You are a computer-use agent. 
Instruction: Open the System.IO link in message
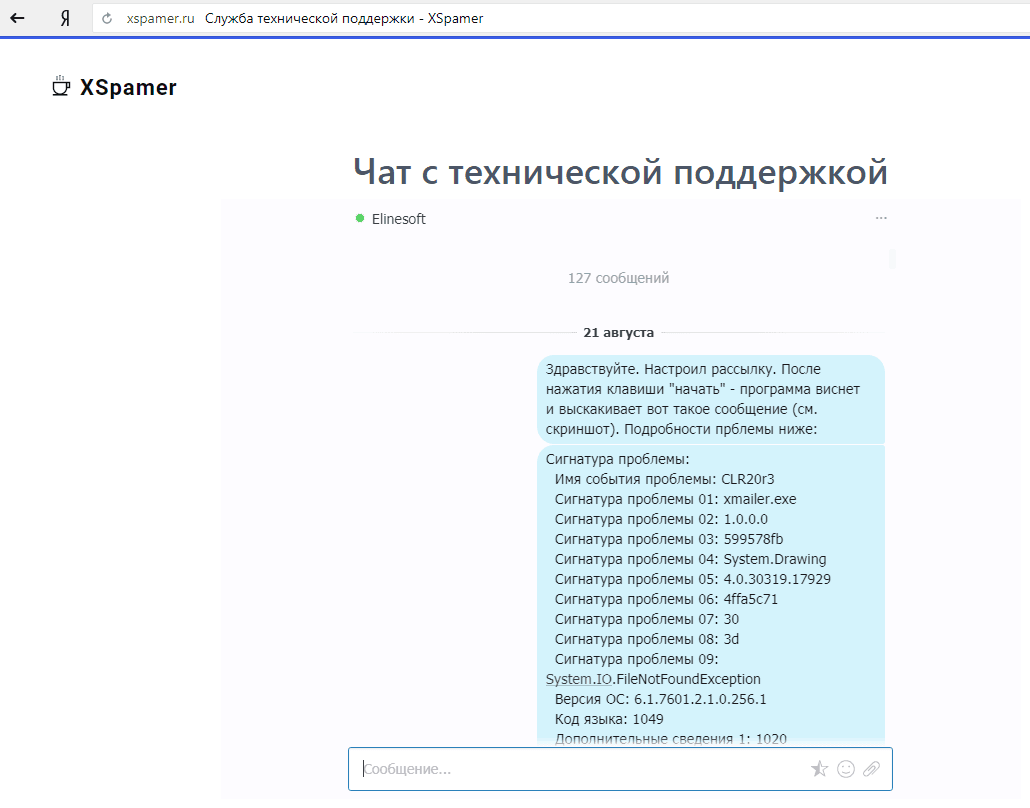click(579, 679)
